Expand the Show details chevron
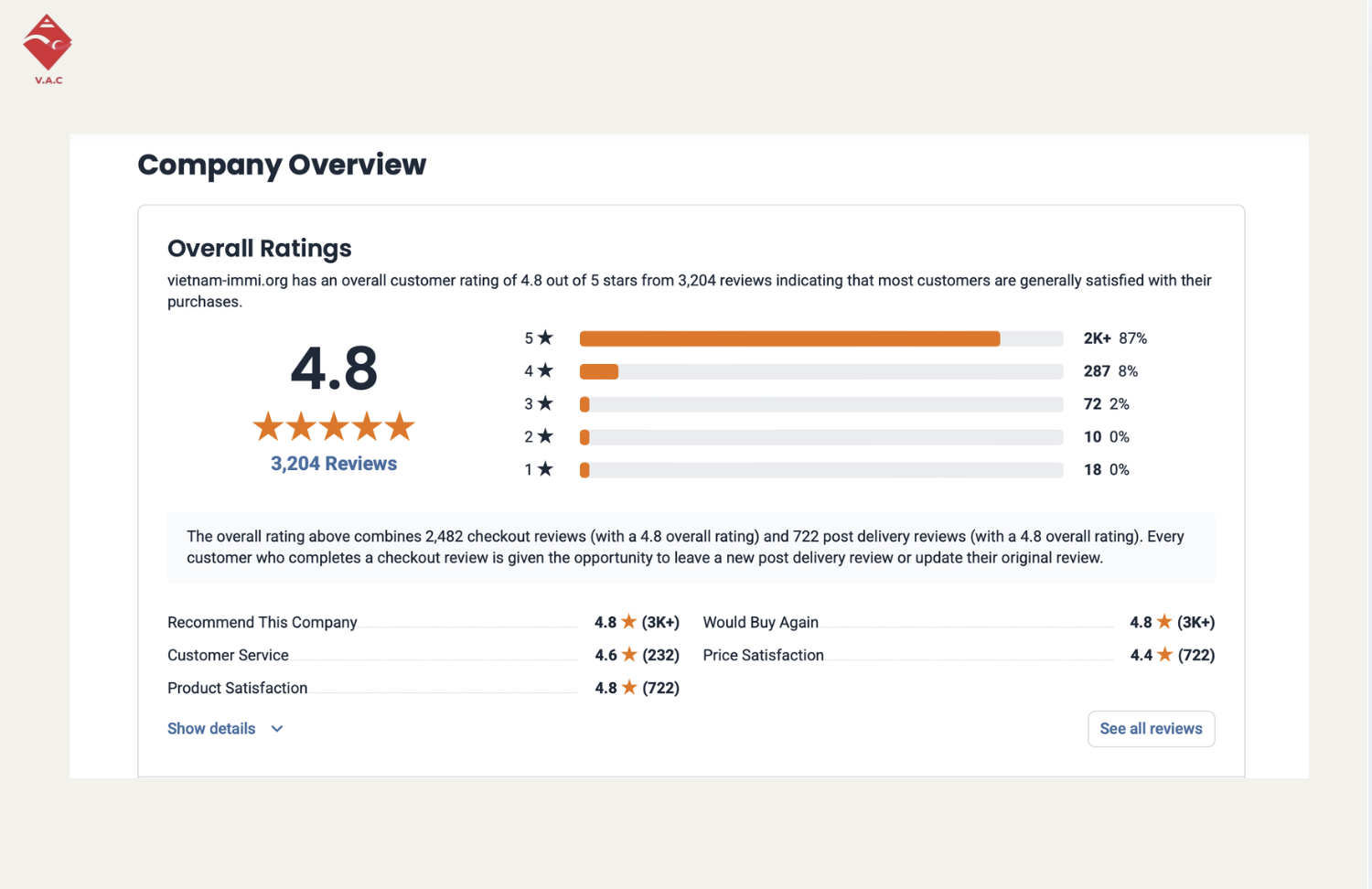Screen dimensions: 1372x889 coord(277,729)
